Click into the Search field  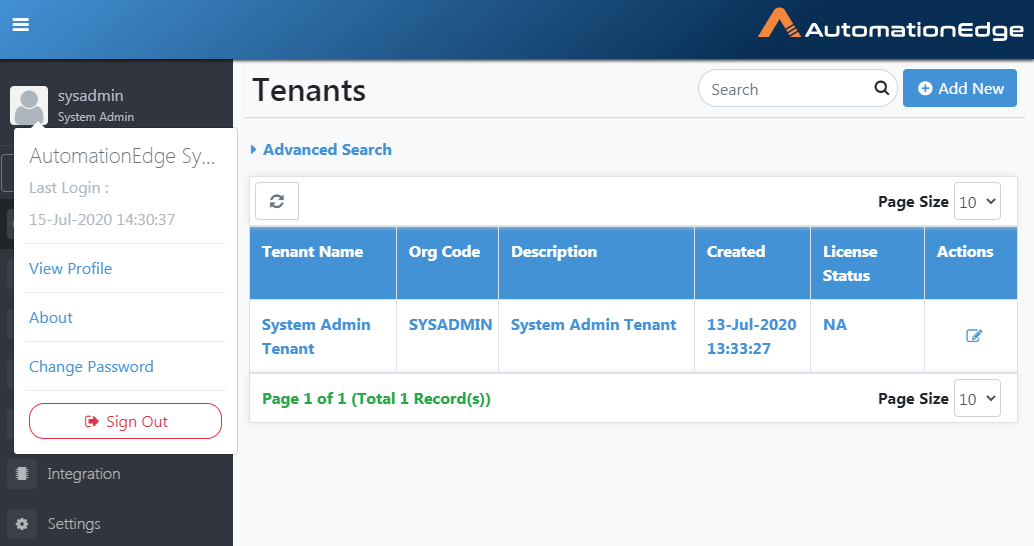[x=788, y=88]
